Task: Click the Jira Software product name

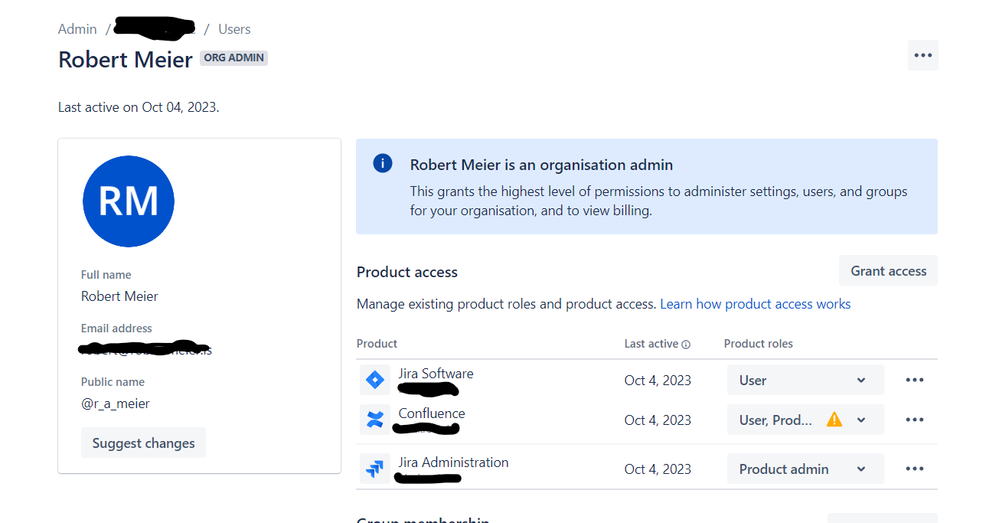Action: tap(436, 374)
